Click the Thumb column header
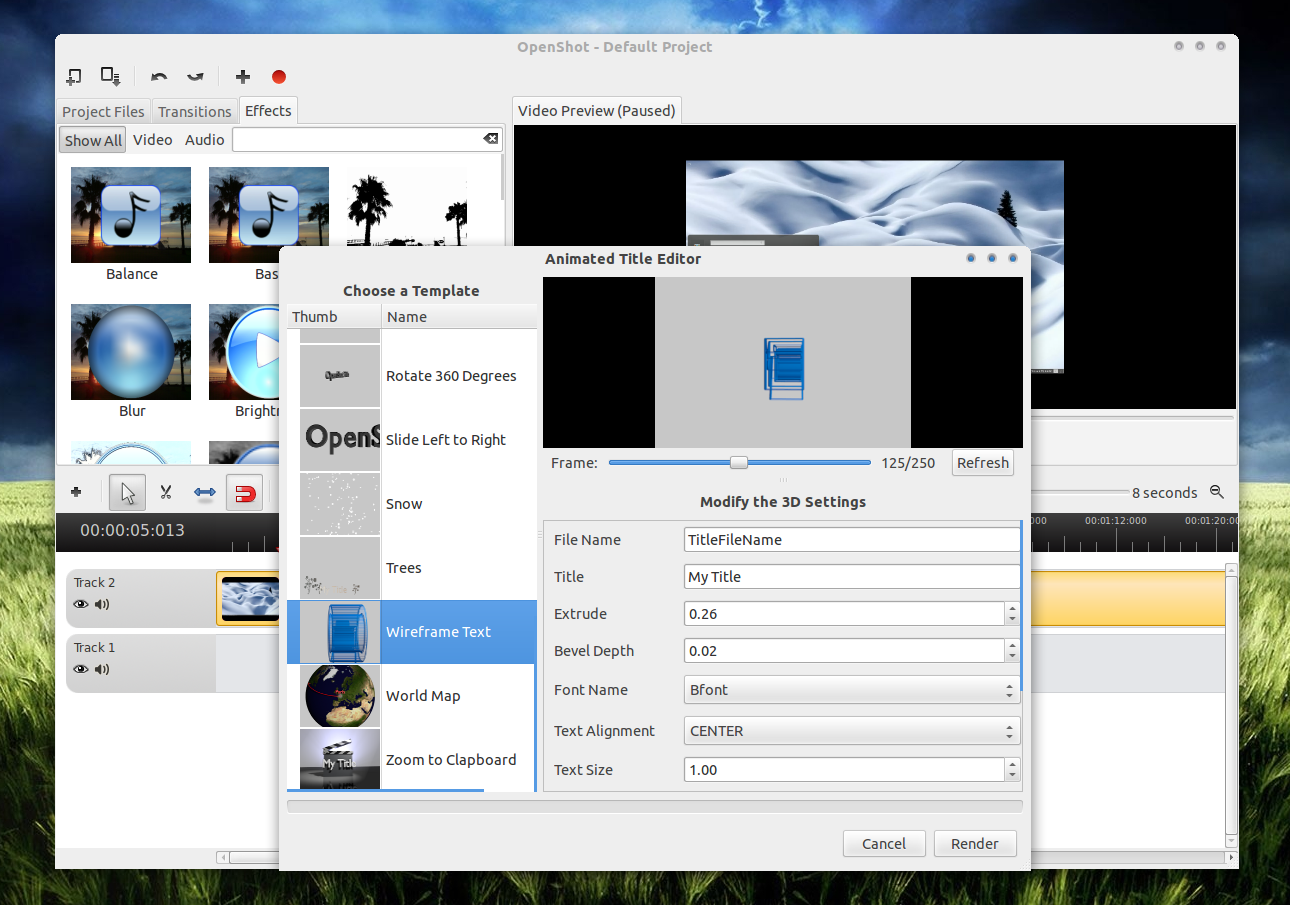Viewport: 1290px width, 905px height. click(x=334, y=317)
